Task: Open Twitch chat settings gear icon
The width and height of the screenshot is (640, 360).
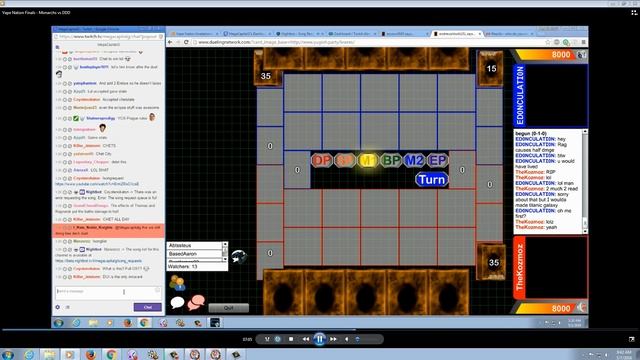Action: pyautogui.click(x=58, y=307)
